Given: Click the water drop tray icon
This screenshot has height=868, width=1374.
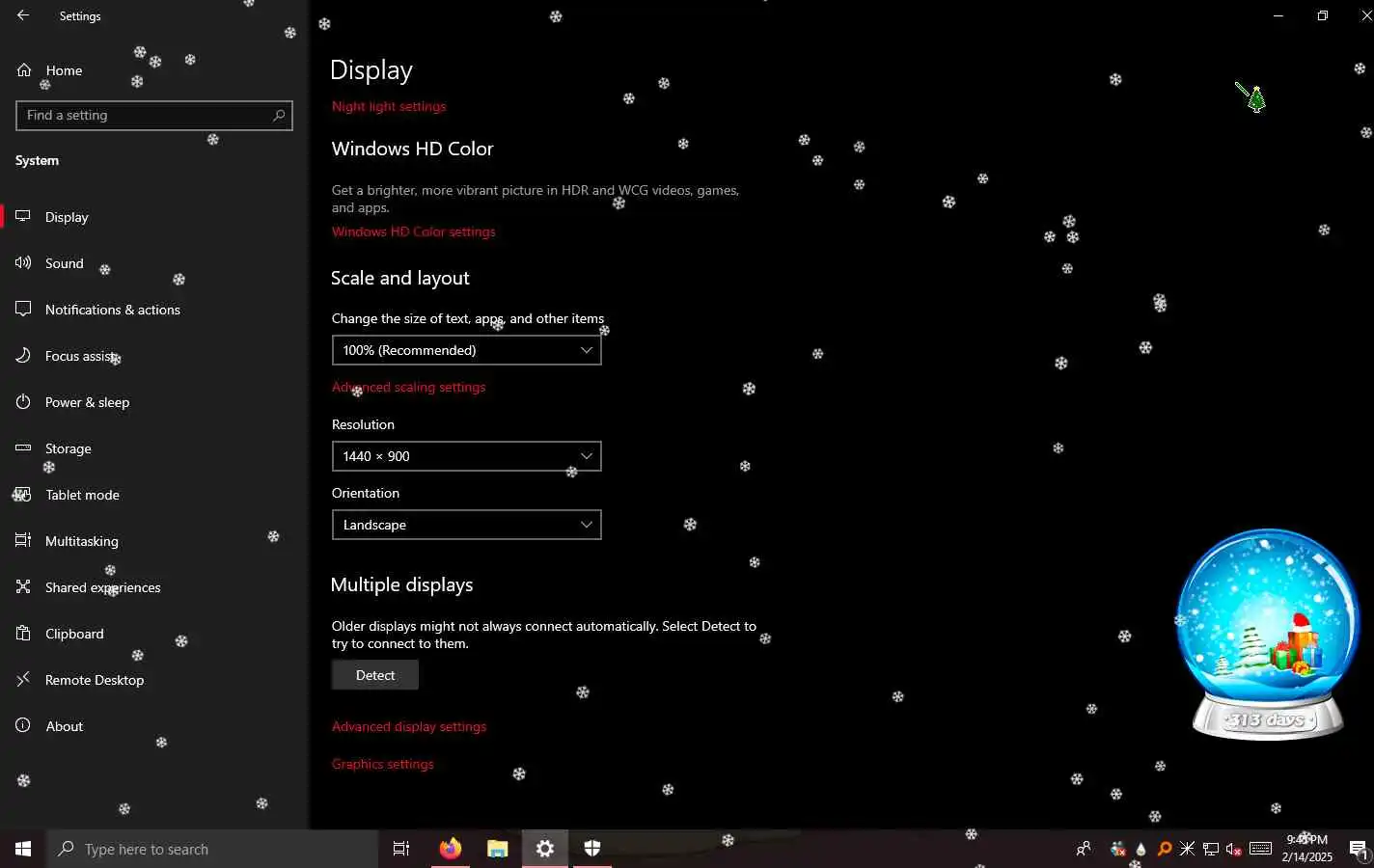Looking at the screenshot, I should click(x=1141, y=849).
